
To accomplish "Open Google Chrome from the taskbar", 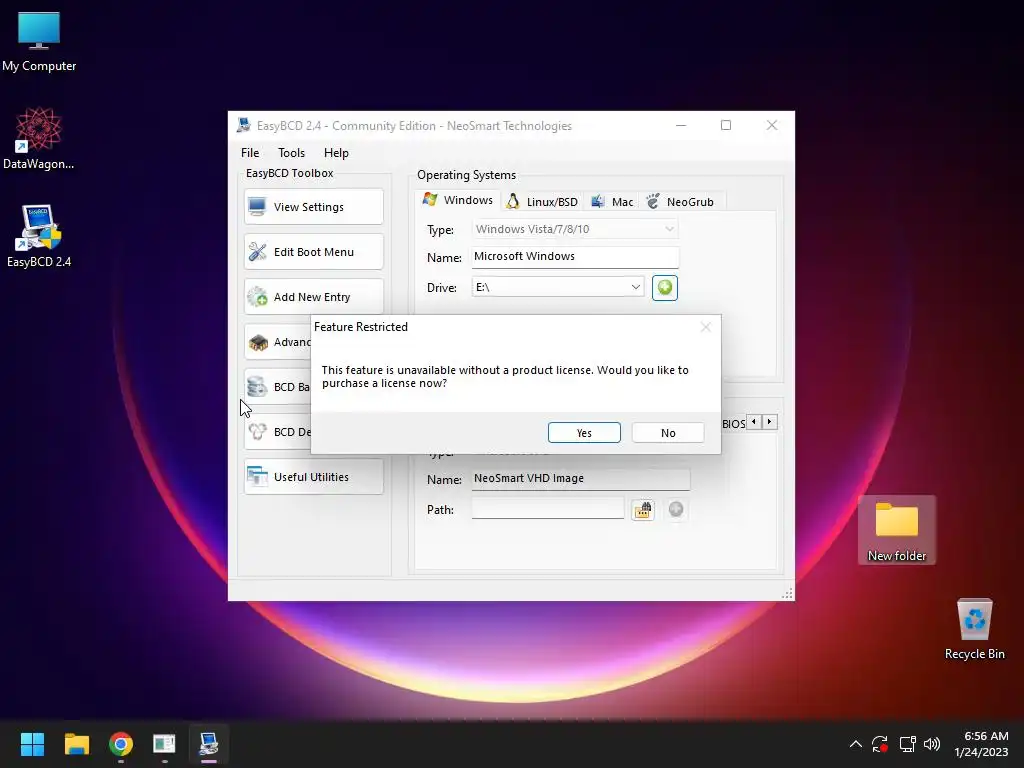I will click(x=121, y=744).
